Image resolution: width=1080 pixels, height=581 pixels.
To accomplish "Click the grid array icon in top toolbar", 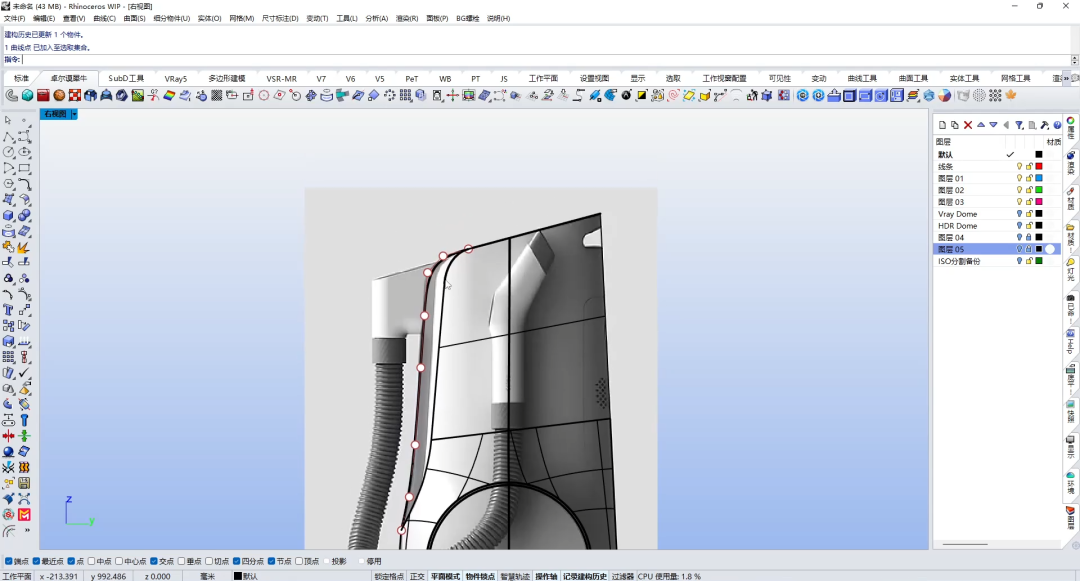I will point(406,96).
